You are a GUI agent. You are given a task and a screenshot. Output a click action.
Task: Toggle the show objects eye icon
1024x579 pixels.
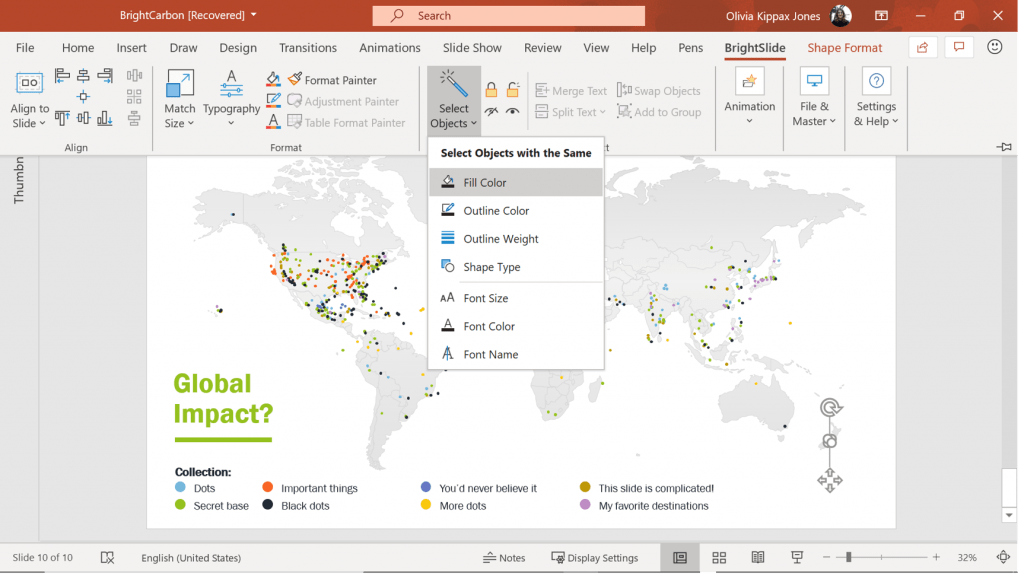(512, 112)
